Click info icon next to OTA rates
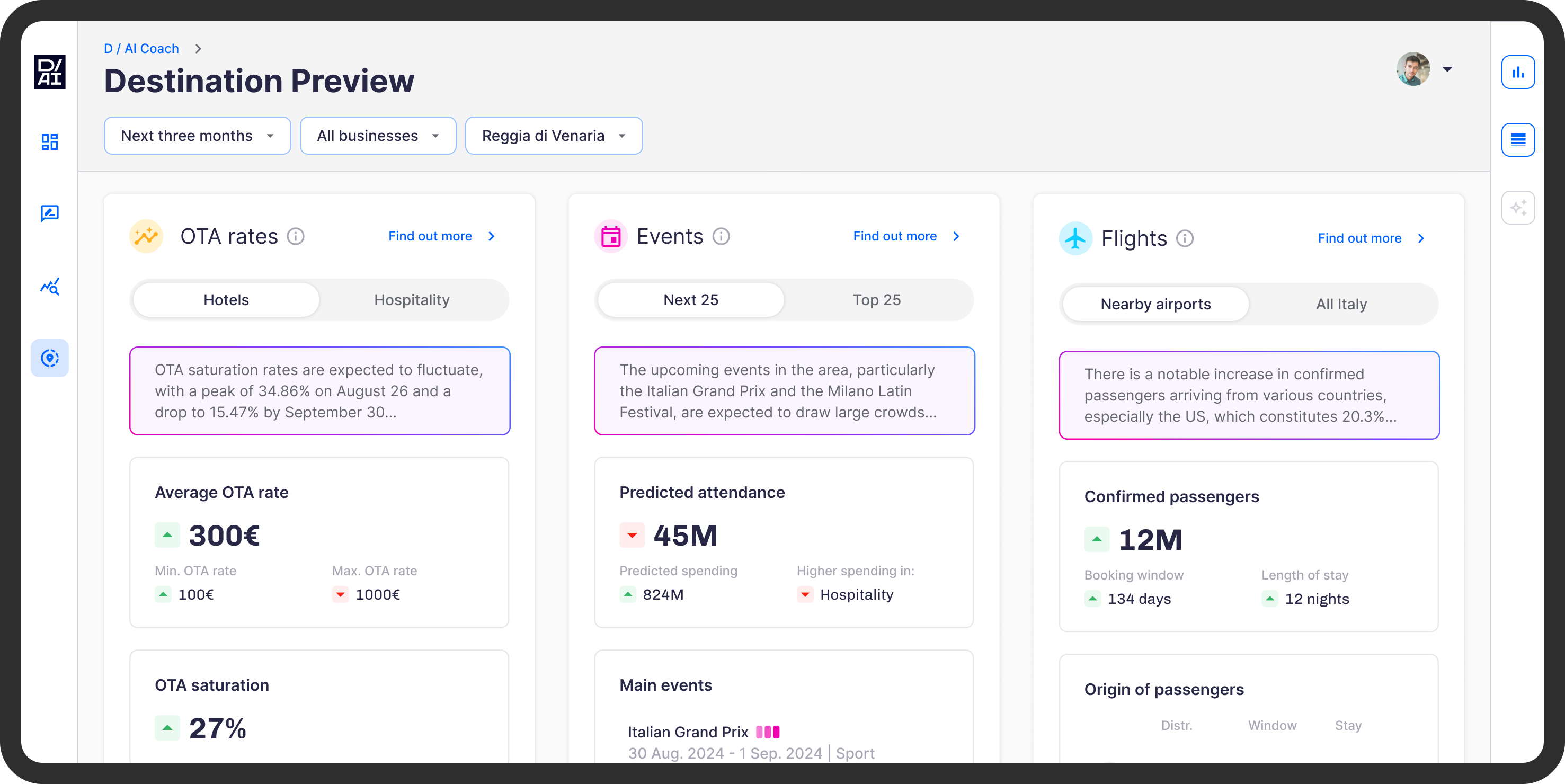Viewport: 1565px width, 784px height. pyautogui.click(x=296, y=236)
